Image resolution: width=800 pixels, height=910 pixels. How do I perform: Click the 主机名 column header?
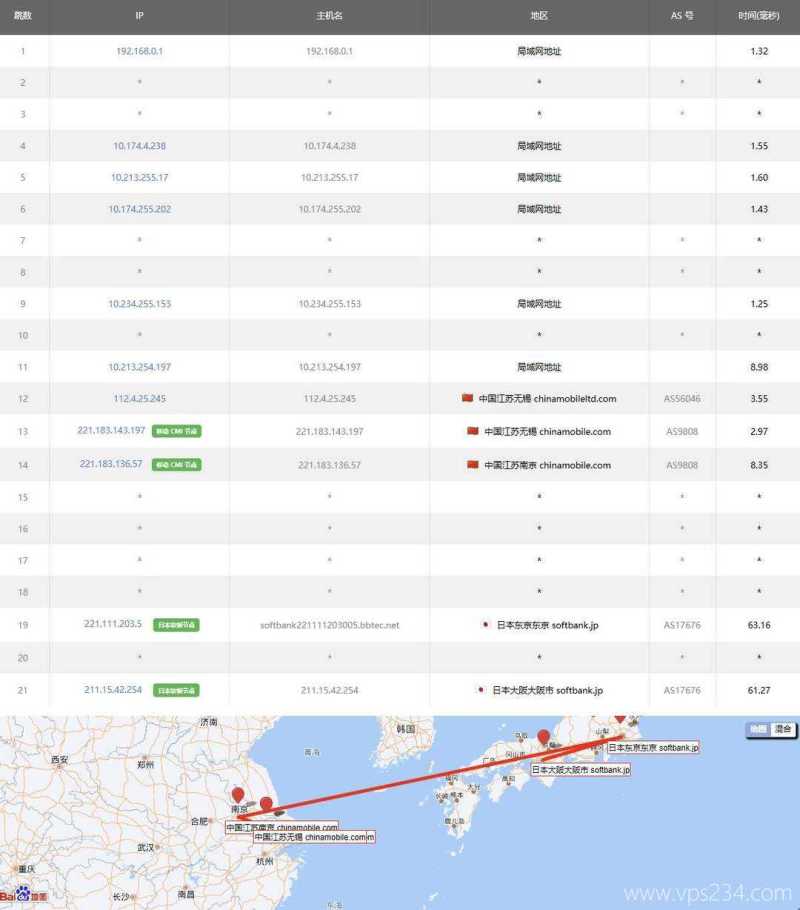[x=328, y=15]
